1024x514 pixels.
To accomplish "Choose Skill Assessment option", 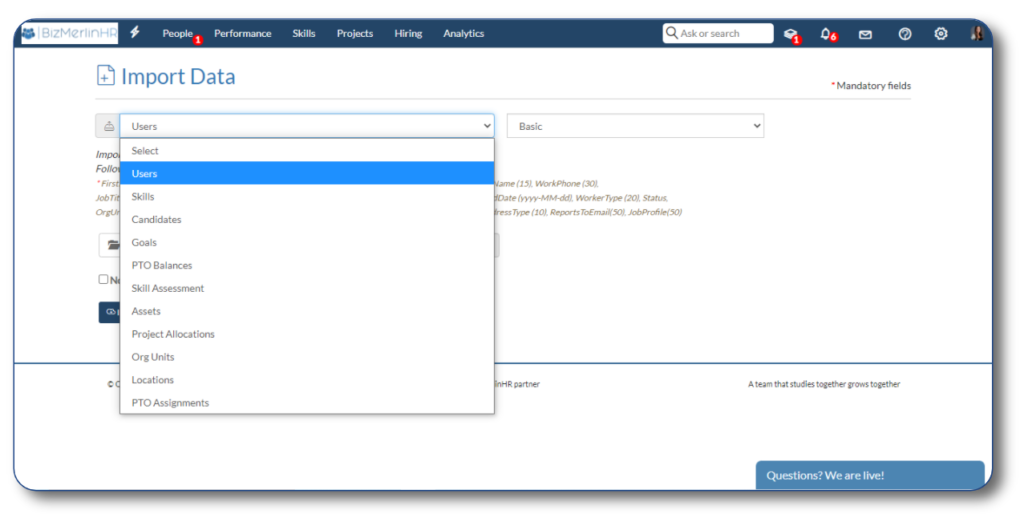I will pos(307,287).
